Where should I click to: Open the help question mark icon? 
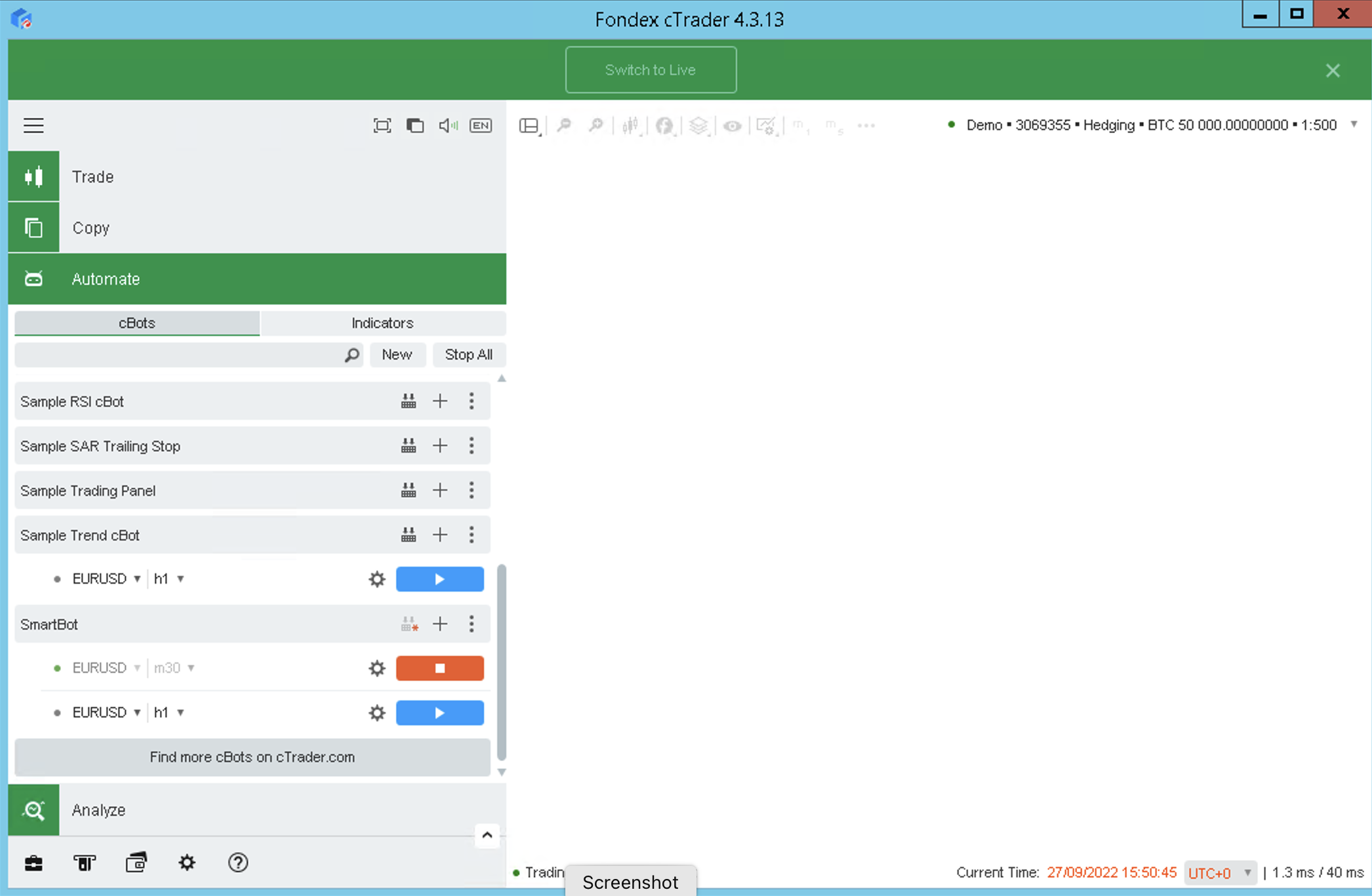[237, 863]
